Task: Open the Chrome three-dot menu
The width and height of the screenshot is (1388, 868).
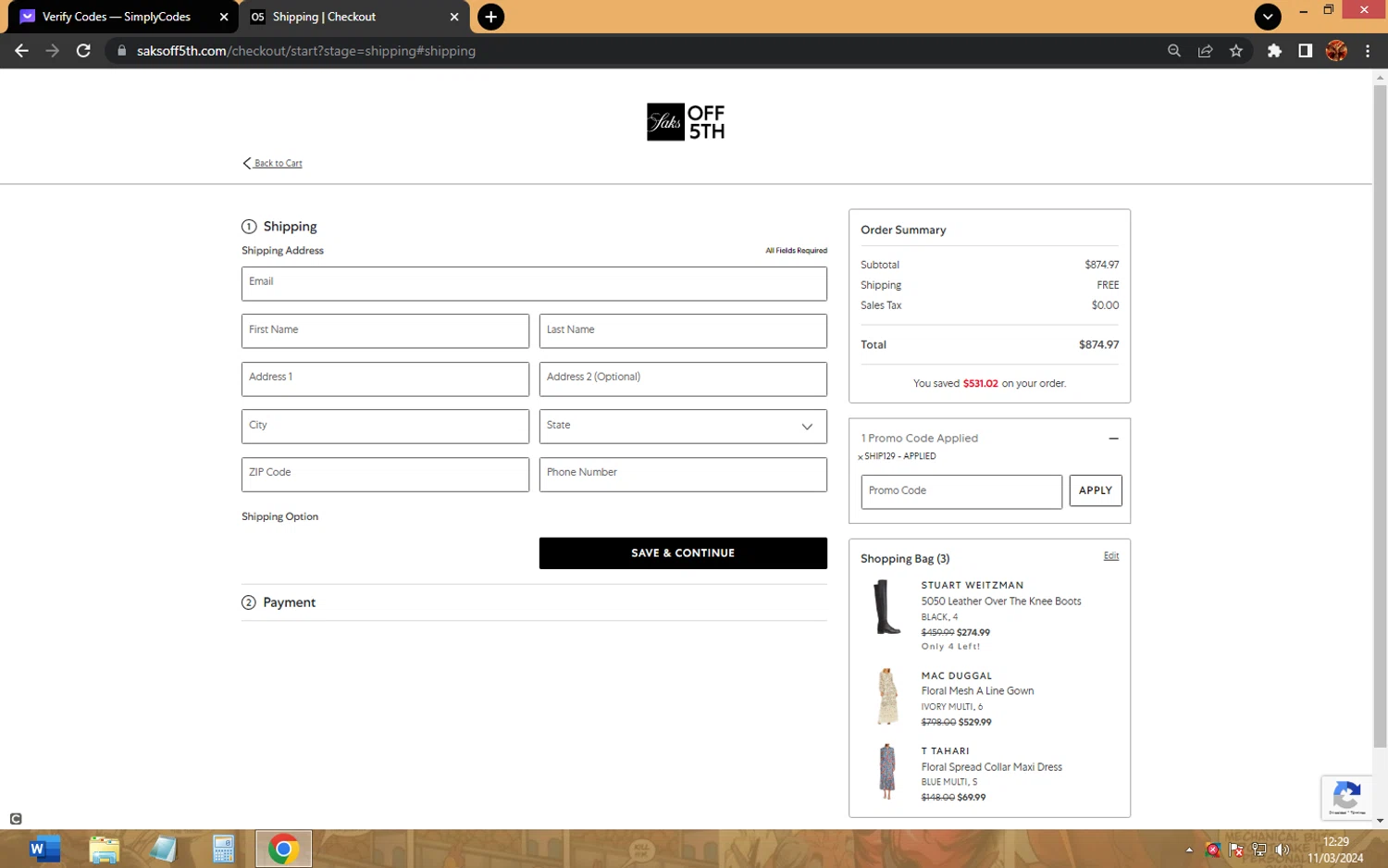Action: [1368, 51]
